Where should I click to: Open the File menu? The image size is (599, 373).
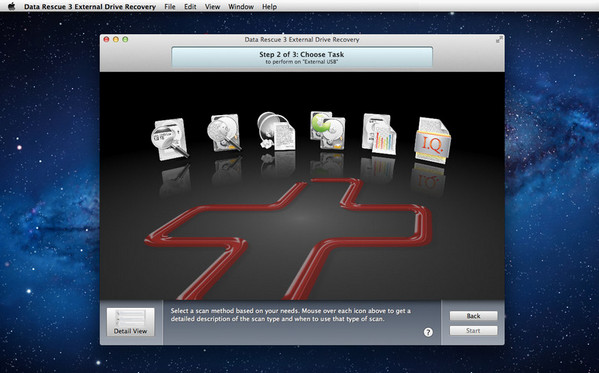point(170,6)
